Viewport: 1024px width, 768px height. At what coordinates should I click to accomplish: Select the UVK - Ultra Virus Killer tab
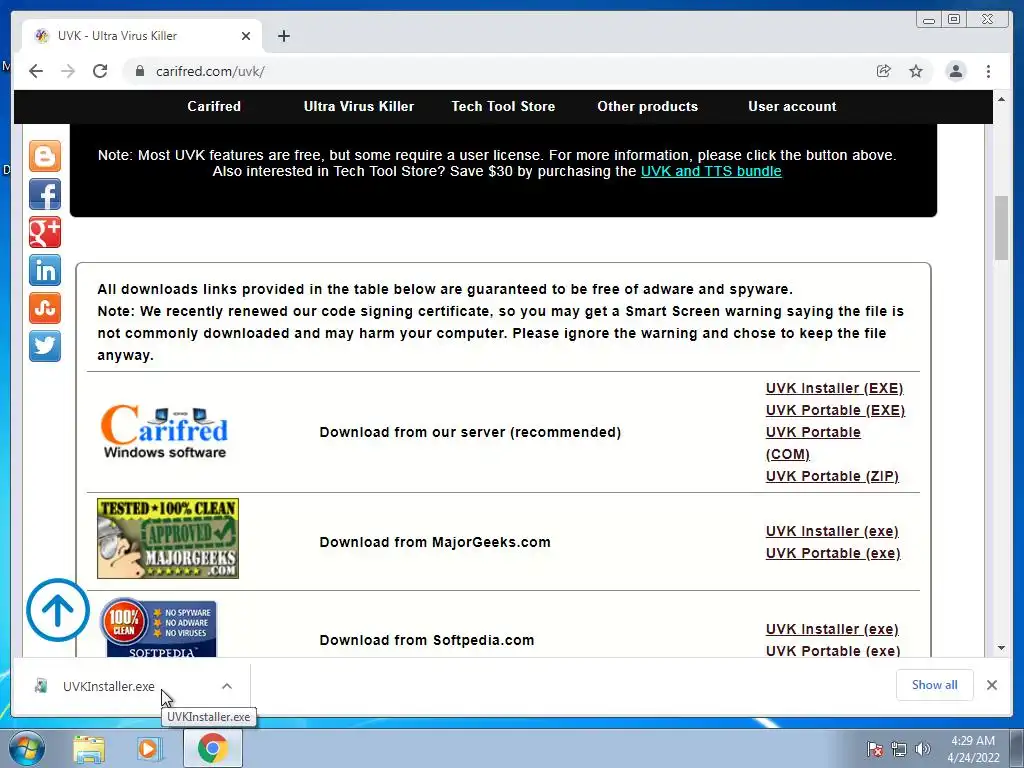click(142, 36)
